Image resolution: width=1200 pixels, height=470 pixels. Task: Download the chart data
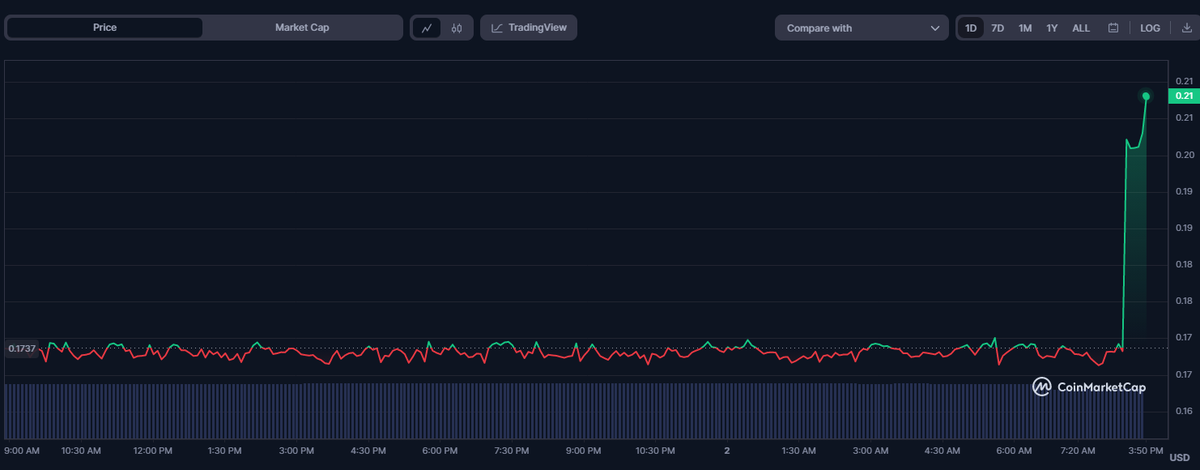pos(1186,28)
